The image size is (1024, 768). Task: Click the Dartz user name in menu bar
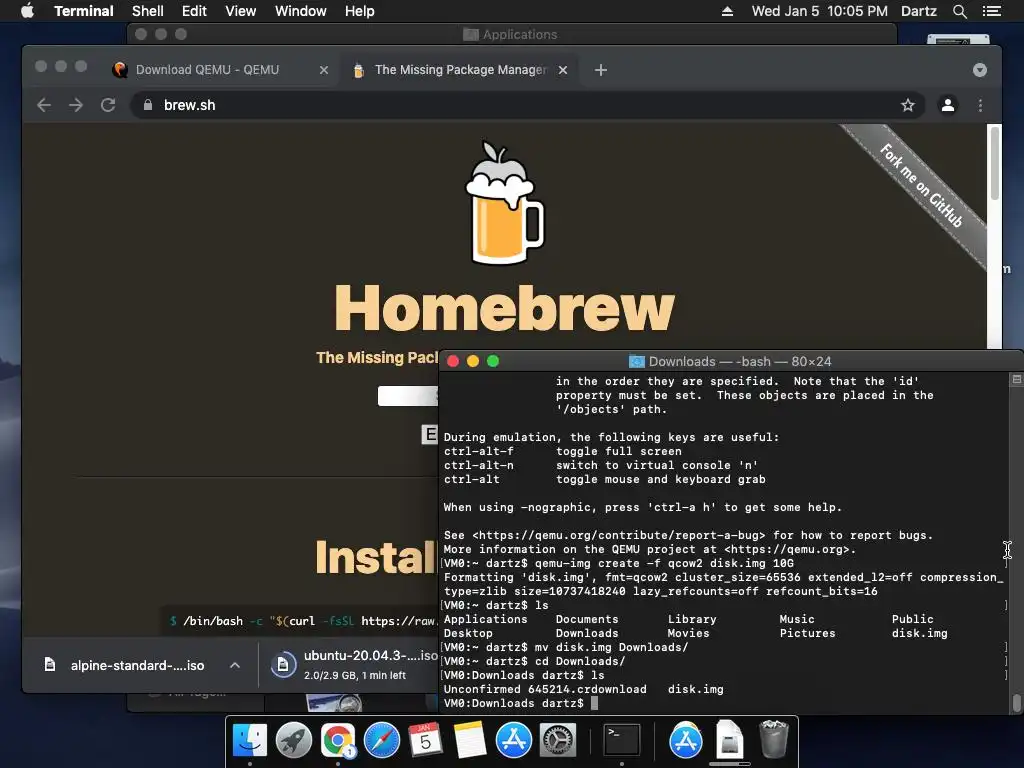coord(918,11)
